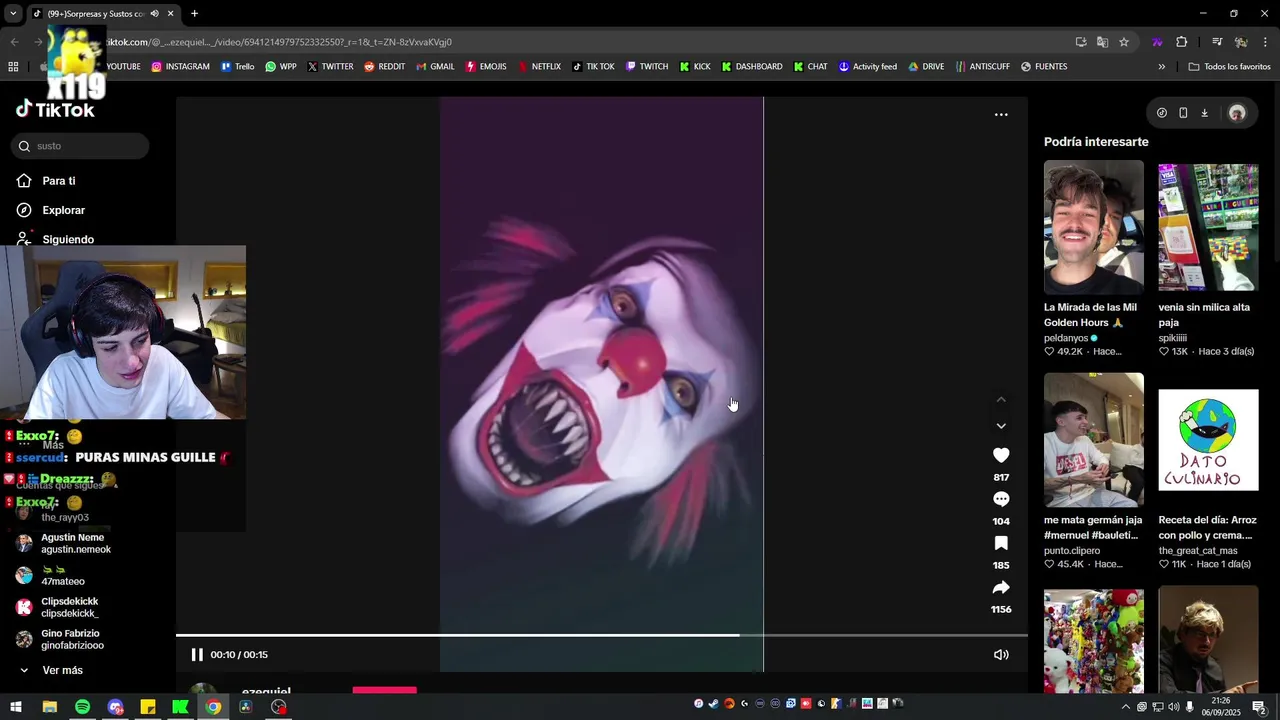This screenshot has height=720, width=1280.
Task: Click the video progress bar
Action: coord(601,635)
